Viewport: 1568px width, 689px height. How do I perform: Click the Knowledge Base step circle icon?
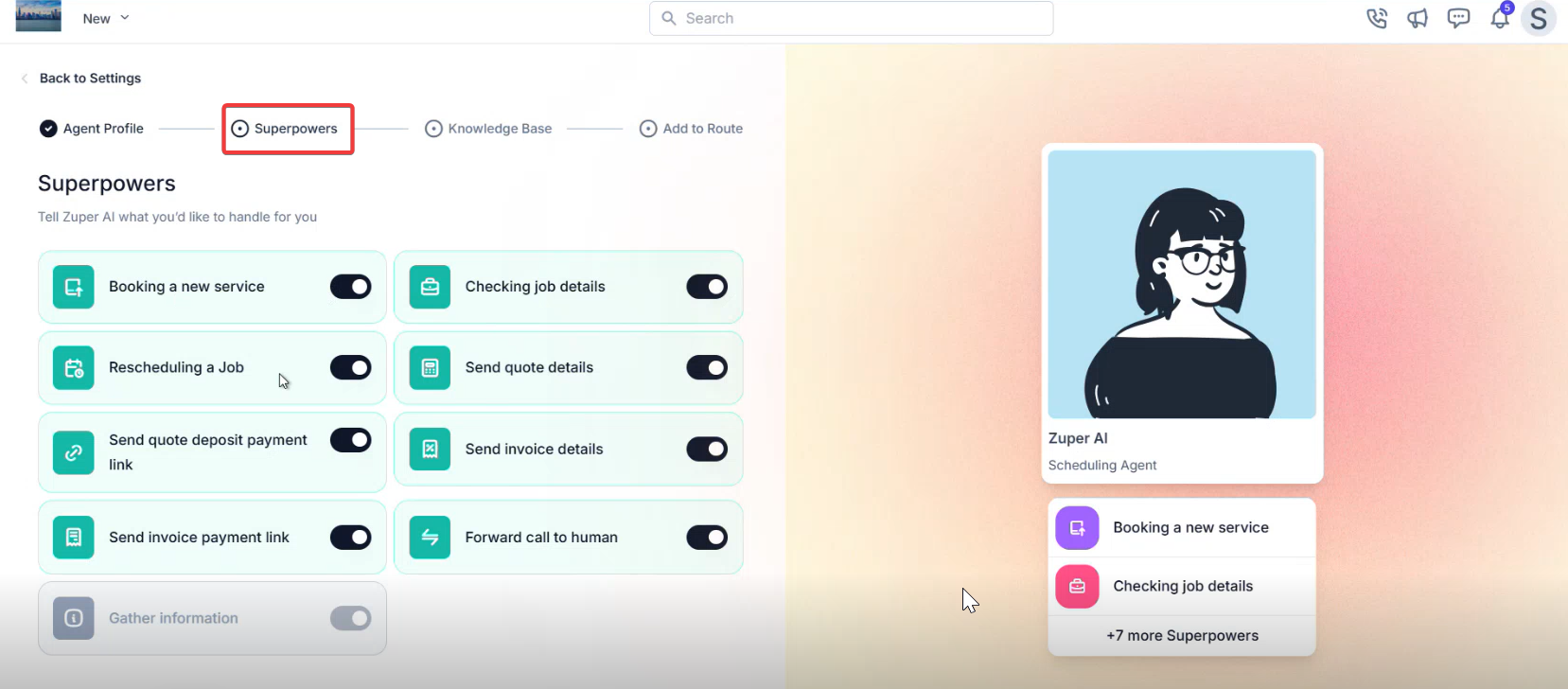(433, 129)
